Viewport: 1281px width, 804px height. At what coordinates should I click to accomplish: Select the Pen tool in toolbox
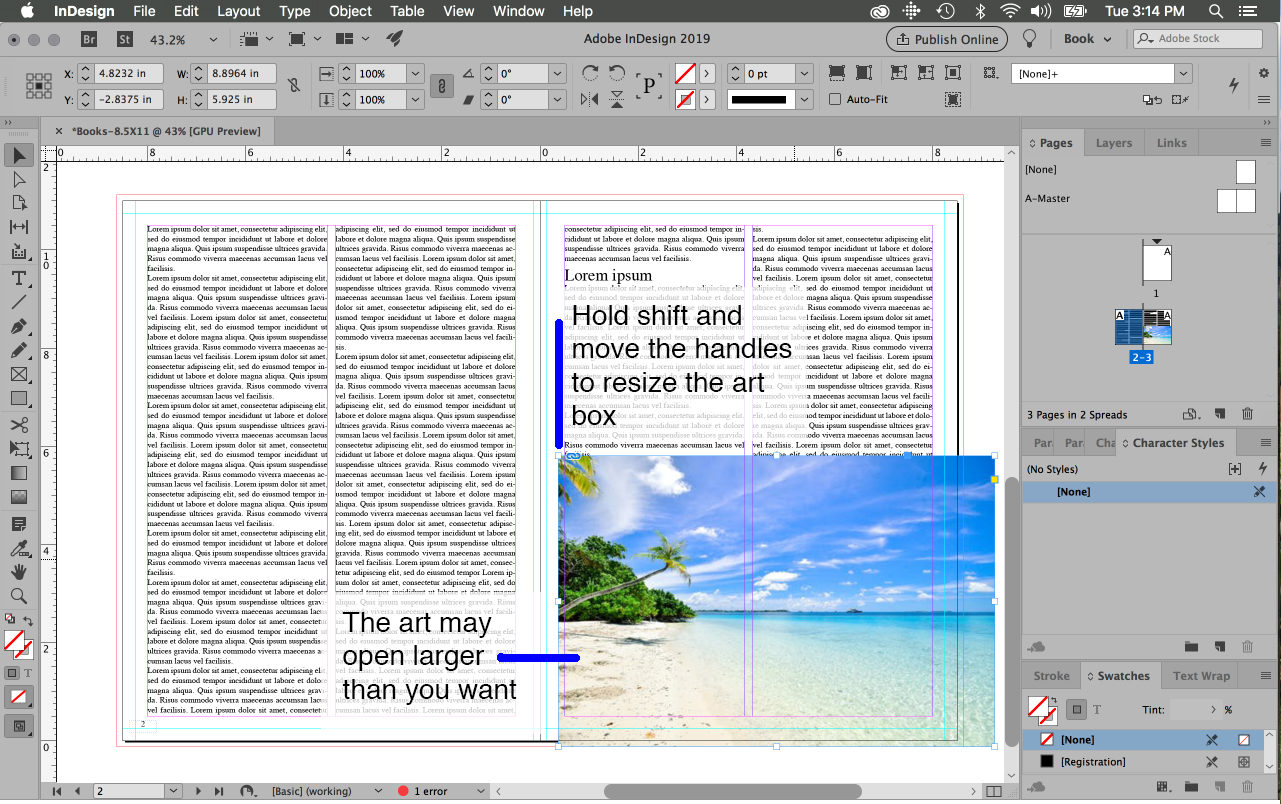point(19,326)
